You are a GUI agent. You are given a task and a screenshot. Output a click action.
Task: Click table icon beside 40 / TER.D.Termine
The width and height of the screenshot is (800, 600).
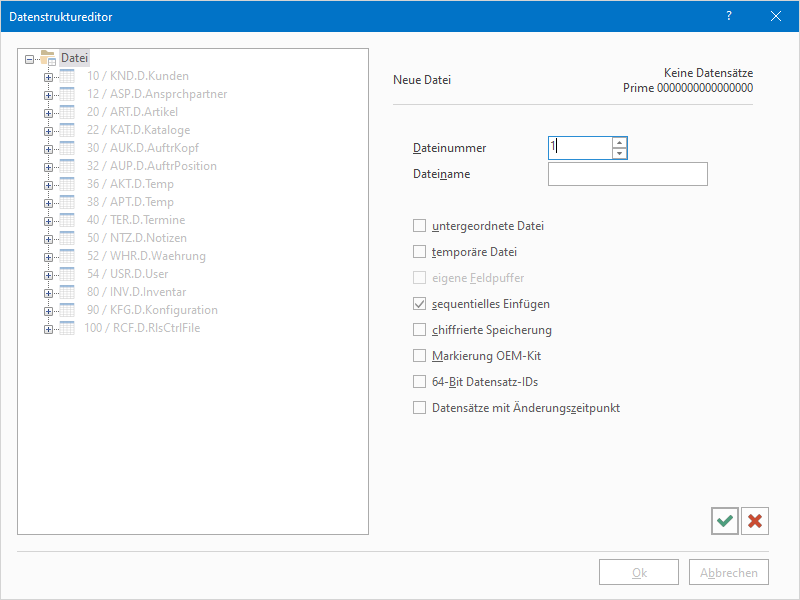tap(67, 220)
